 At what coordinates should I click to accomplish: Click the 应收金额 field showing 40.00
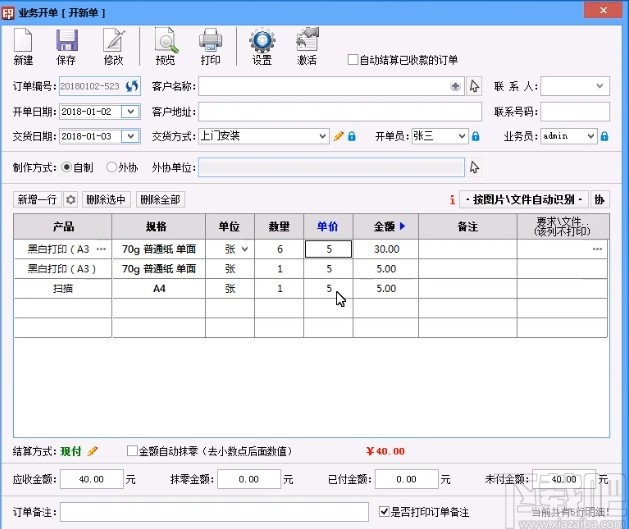coord(92,479)
